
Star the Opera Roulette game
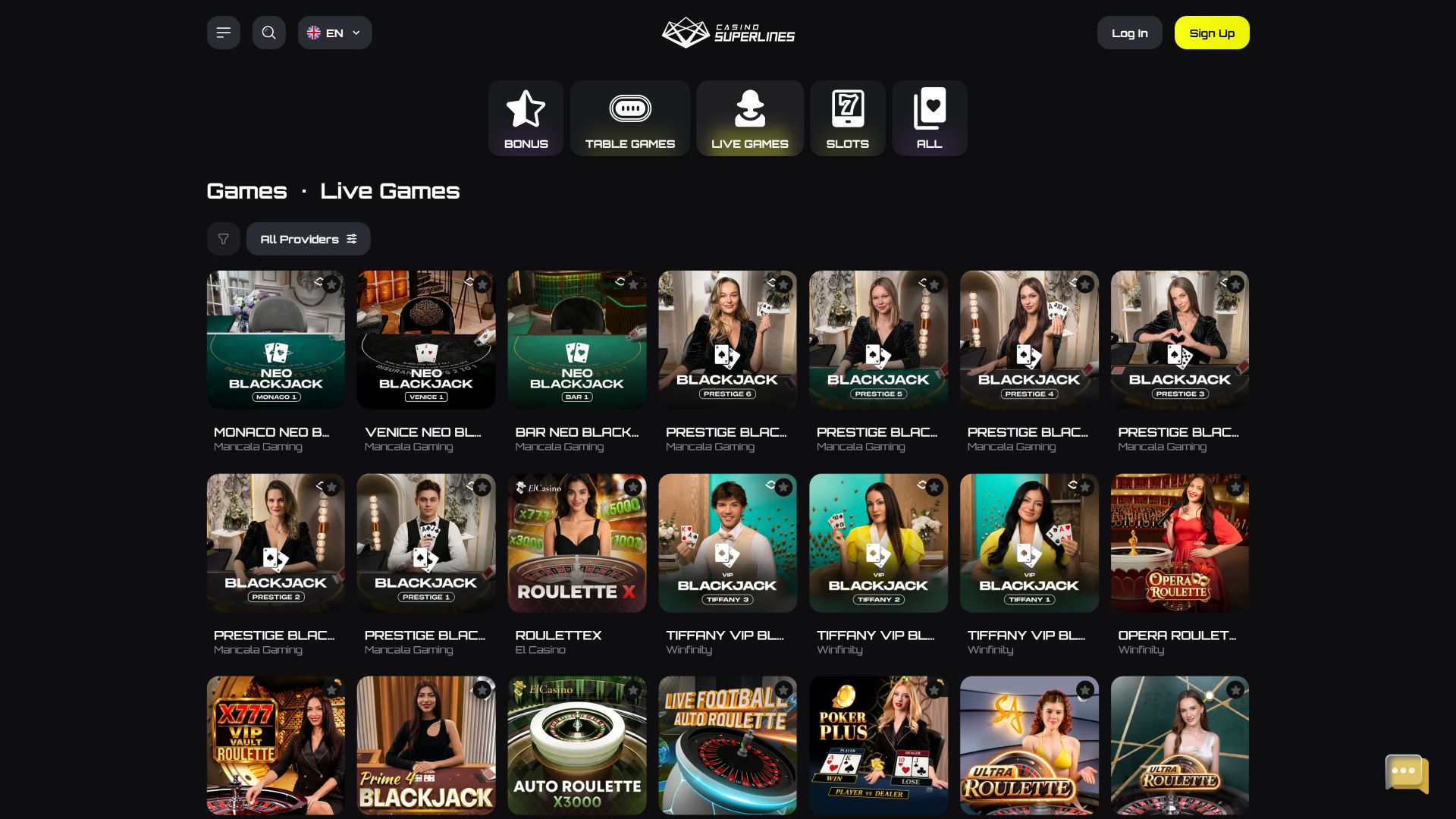1236,487
